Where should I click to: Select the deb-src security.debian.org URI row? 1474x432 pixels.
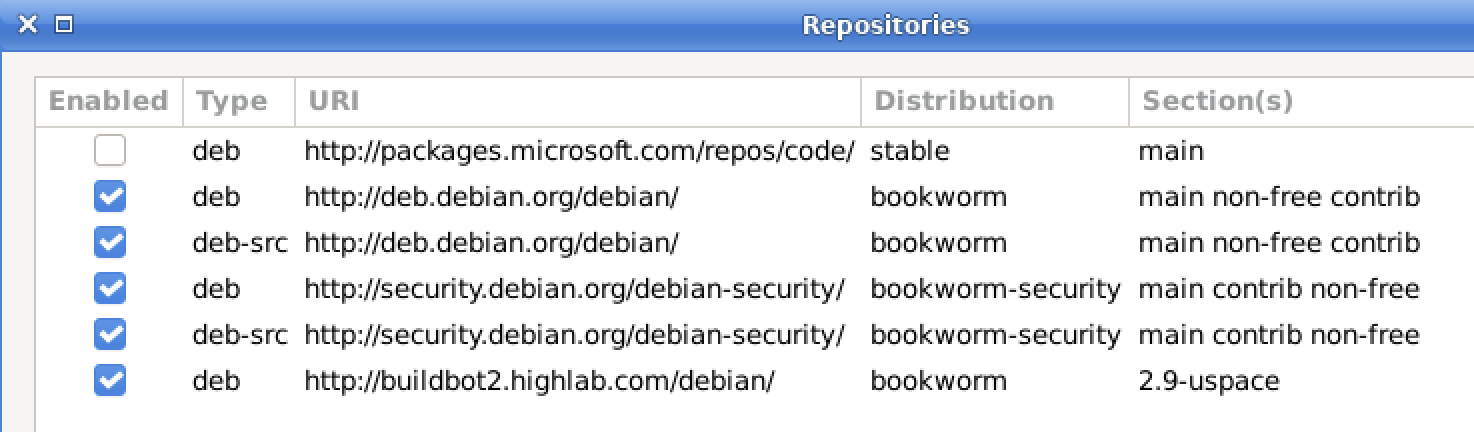[x=574, y=335]
